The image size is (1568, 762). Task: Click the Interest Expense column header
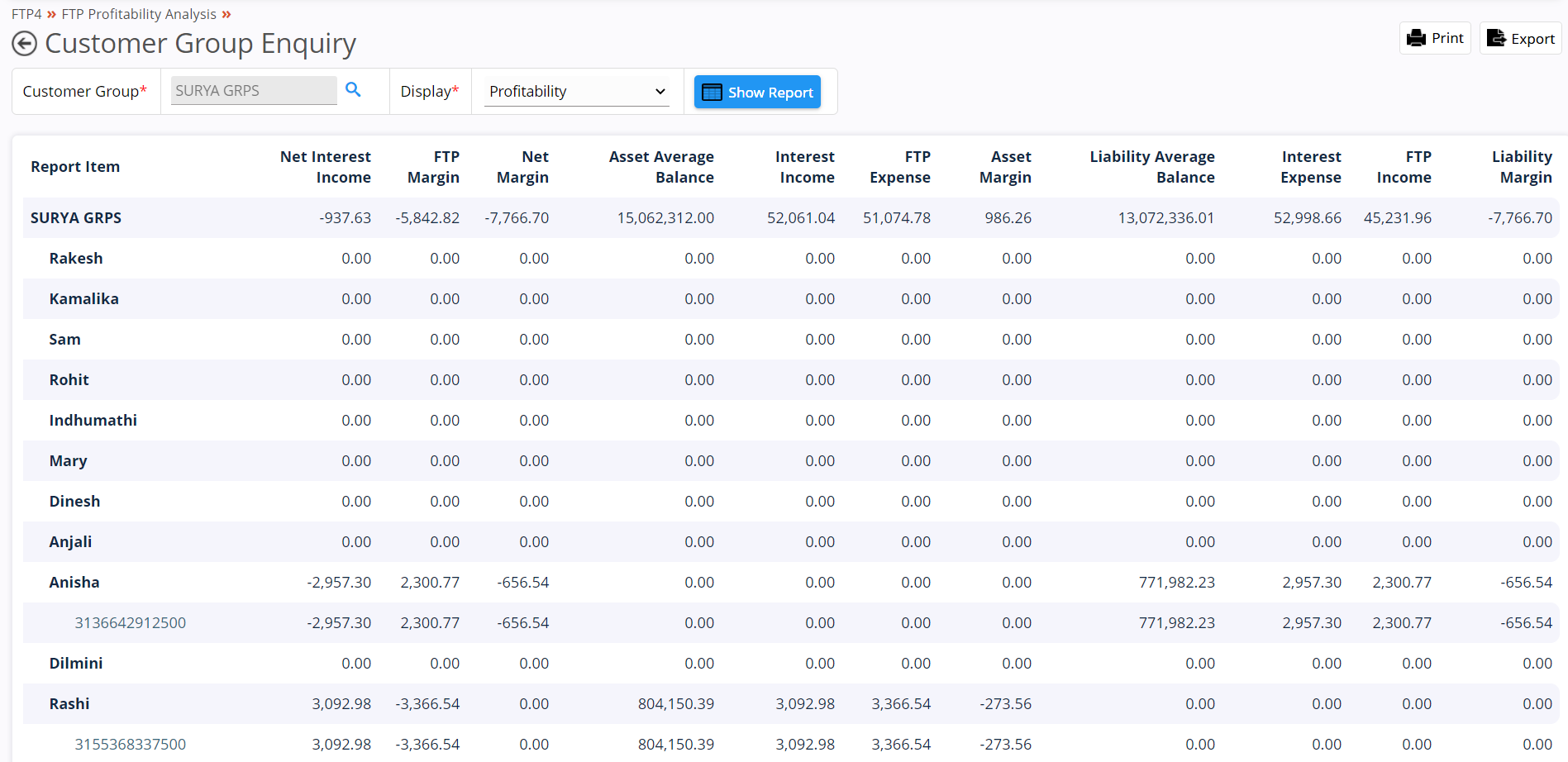click(1311, 167)
